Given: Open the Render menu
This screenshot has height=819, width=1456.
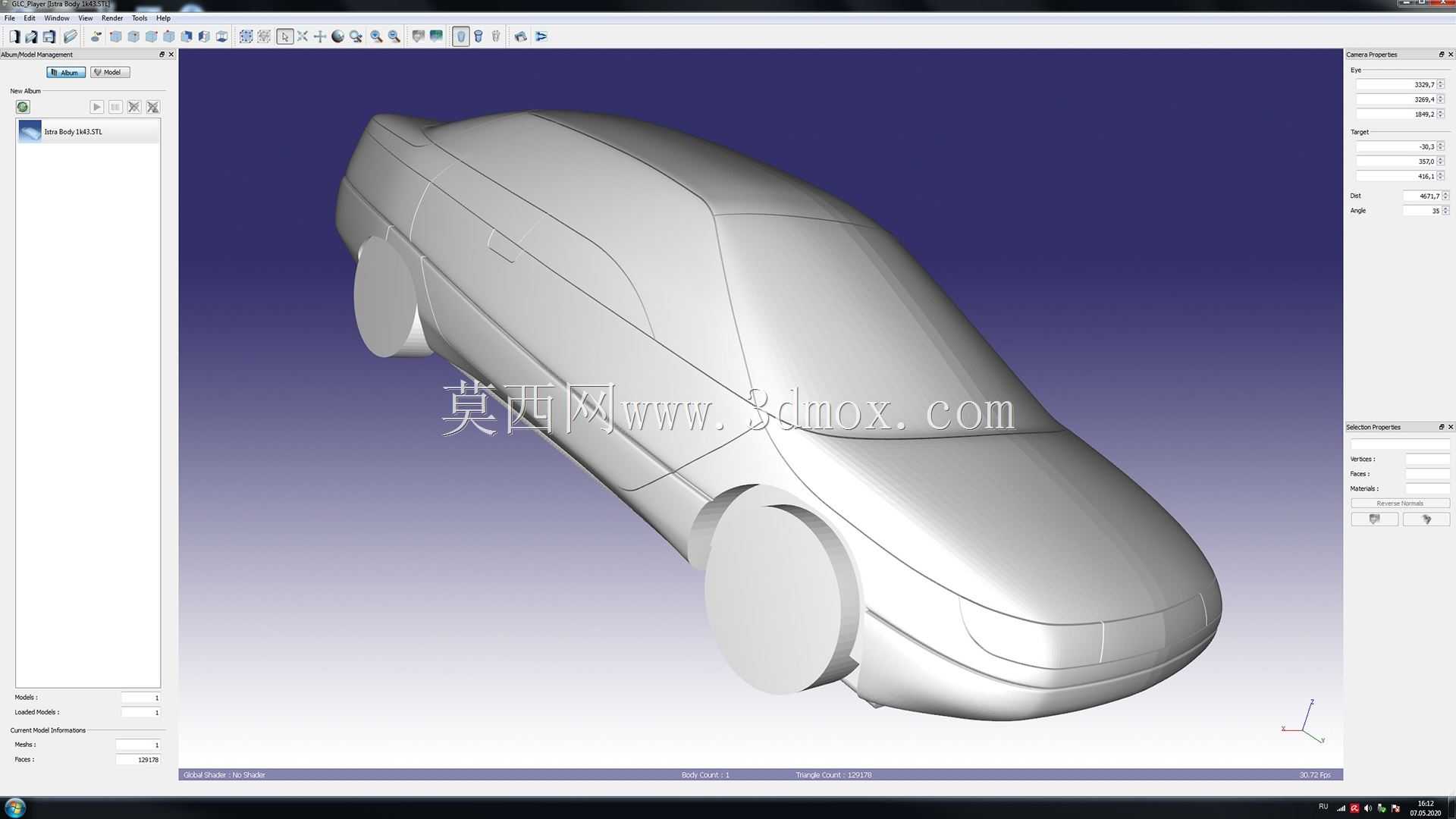Looking at the screenshot, I should pos(112,18).
